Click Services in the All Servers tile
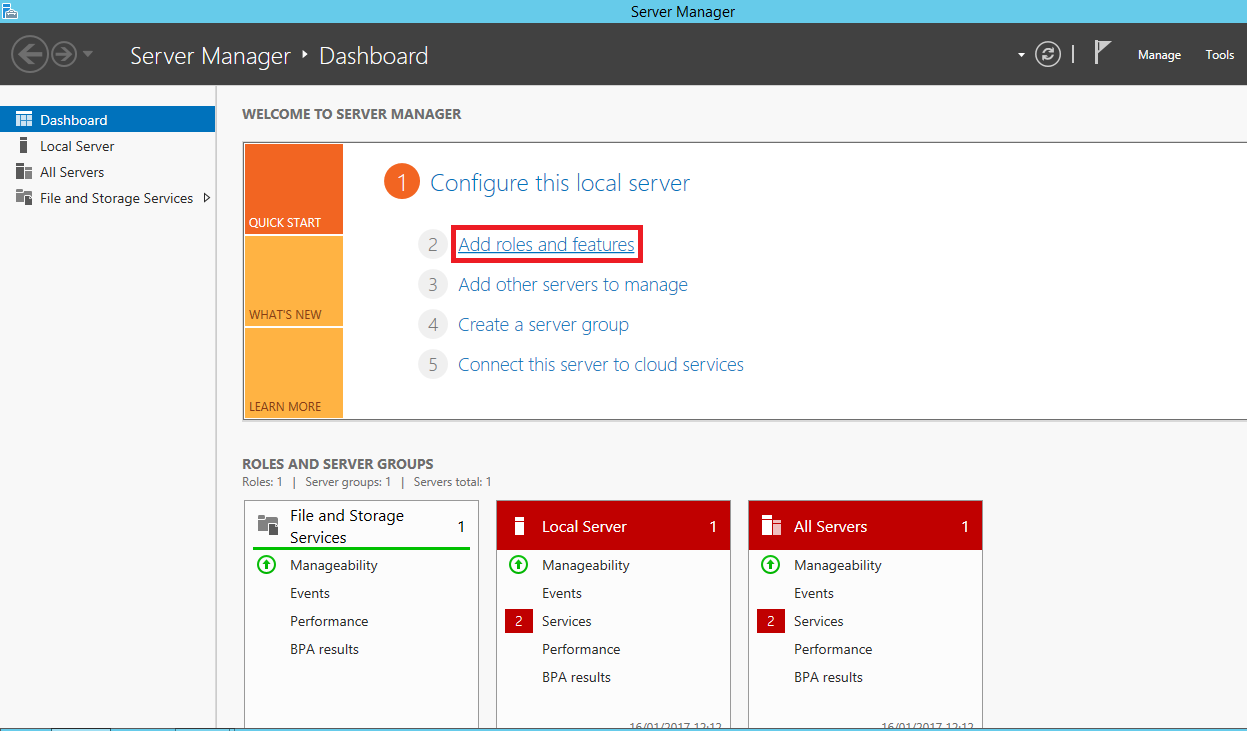This screenshot has height=731, width=1247. click(x=819, y=621)
